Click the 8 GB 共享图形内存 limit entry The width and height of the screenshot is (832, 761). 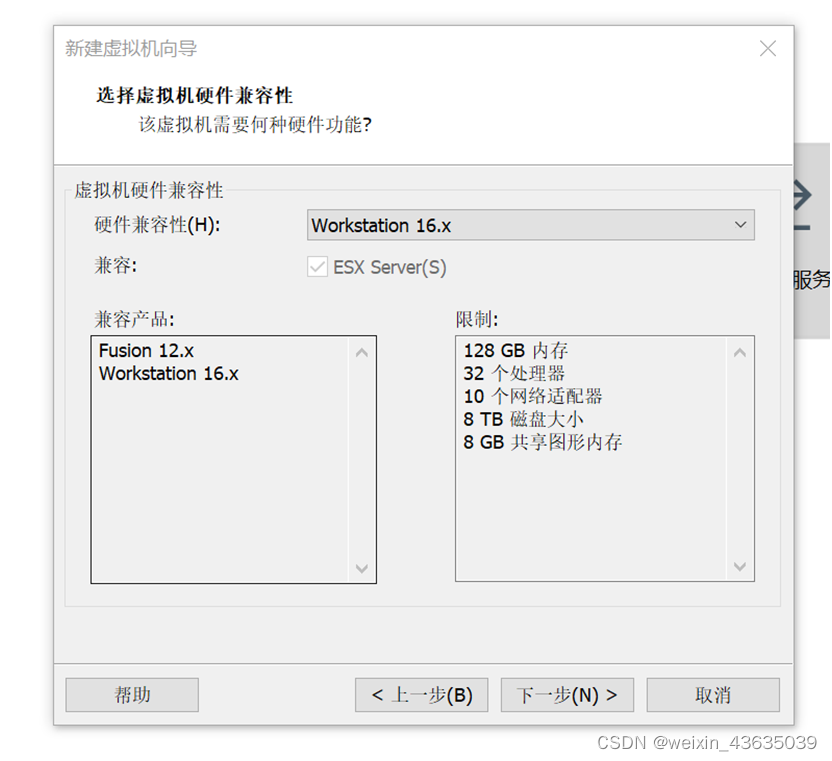542,442
